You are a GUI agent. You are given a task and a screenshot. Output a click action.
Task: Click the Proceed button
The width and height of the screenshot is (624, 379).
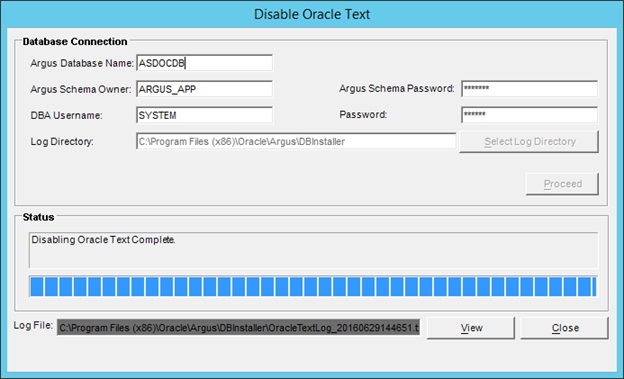pyautogui.click(x=562, y=184)
